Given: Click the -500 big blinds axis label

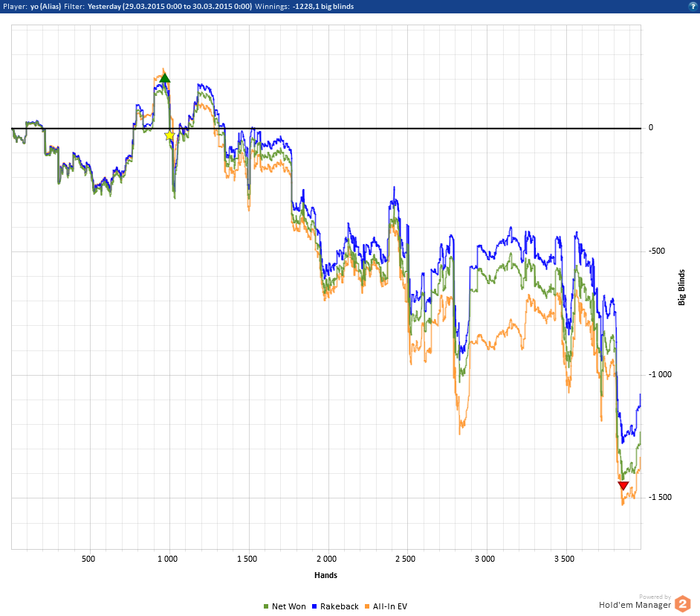Looking at the screenshot, I should click(657, 251).
